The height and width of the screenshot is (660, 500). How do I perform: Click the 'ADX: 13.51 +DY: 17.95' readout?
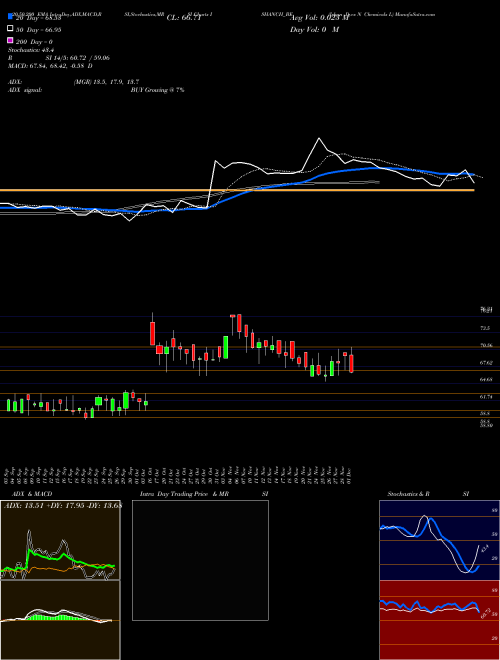coord(45,506)
